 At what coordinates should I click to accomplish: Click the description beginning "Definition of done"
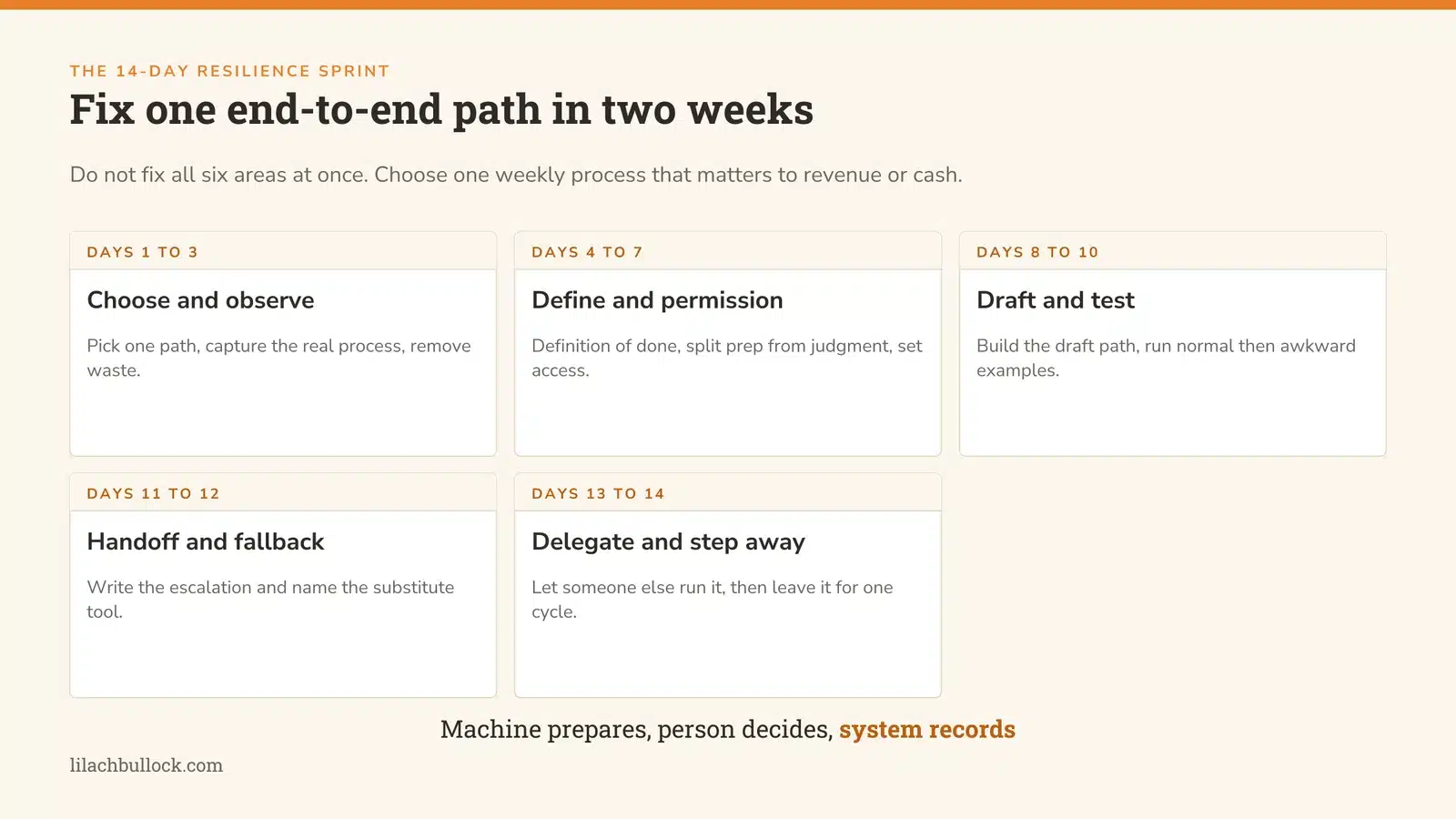click(x=726, y=358)
